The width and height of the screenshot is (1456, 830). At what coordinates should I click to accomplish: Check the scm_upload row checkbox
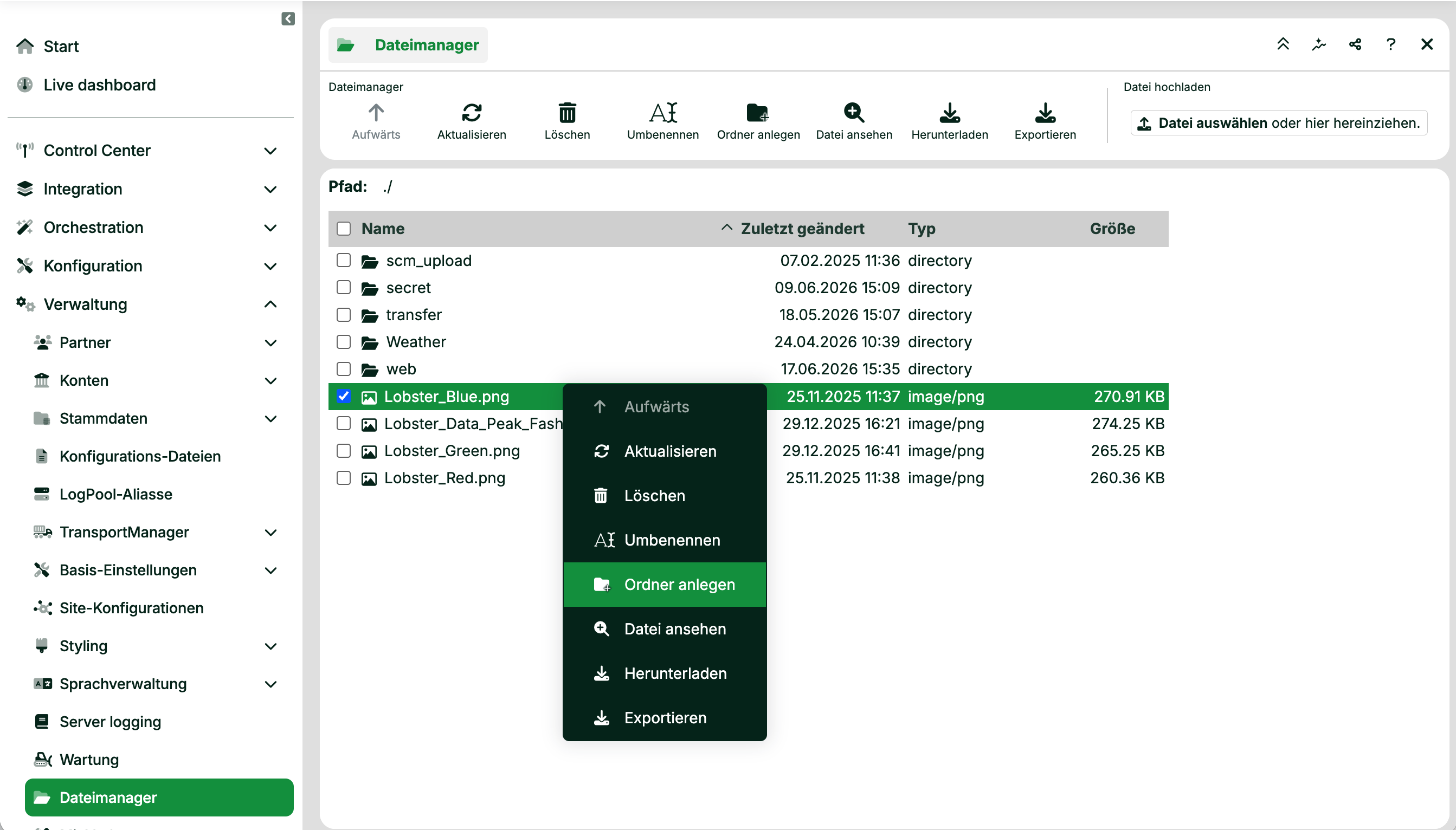click(x=343, y=260)
